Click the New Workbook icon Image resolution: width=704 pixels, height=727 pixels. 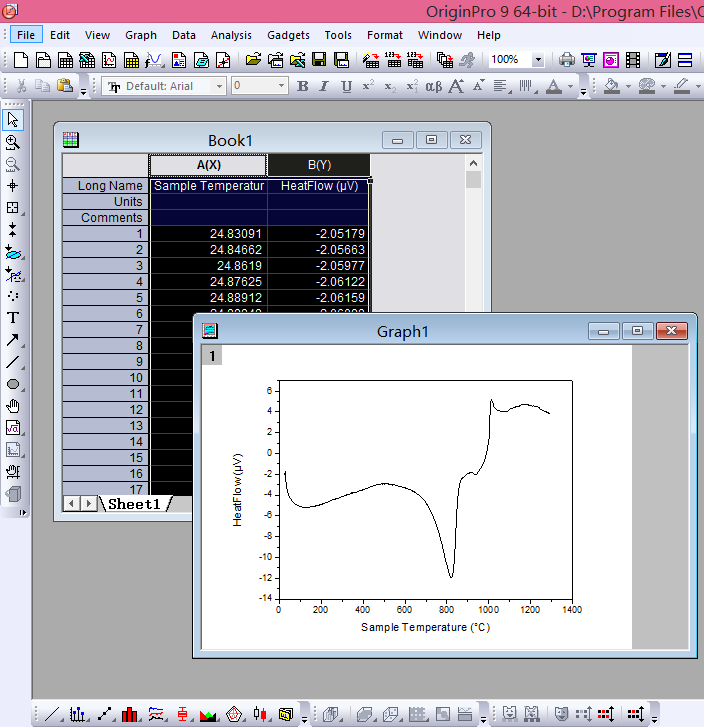coord(65,60)
